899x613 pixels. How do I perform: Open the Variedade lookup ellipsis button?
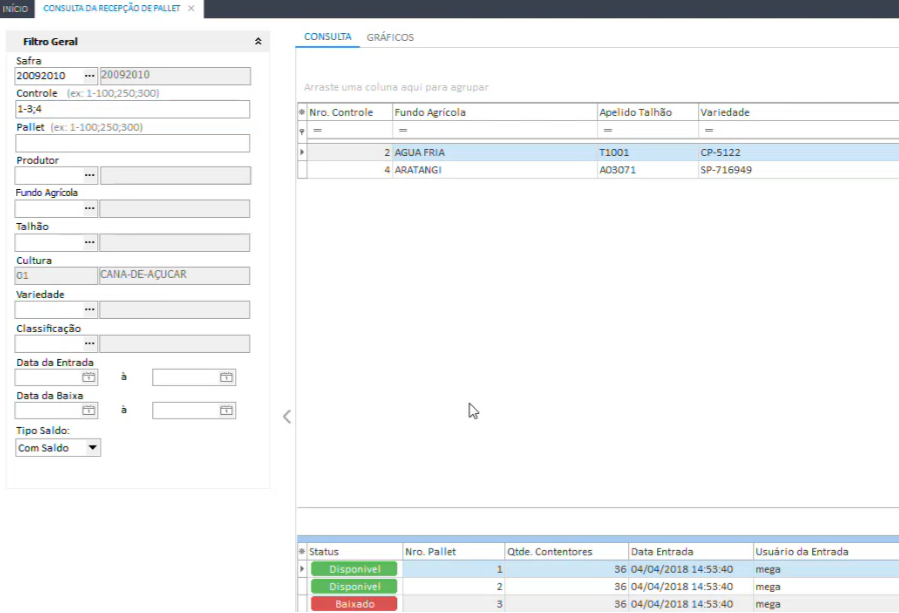coord(89,310)
